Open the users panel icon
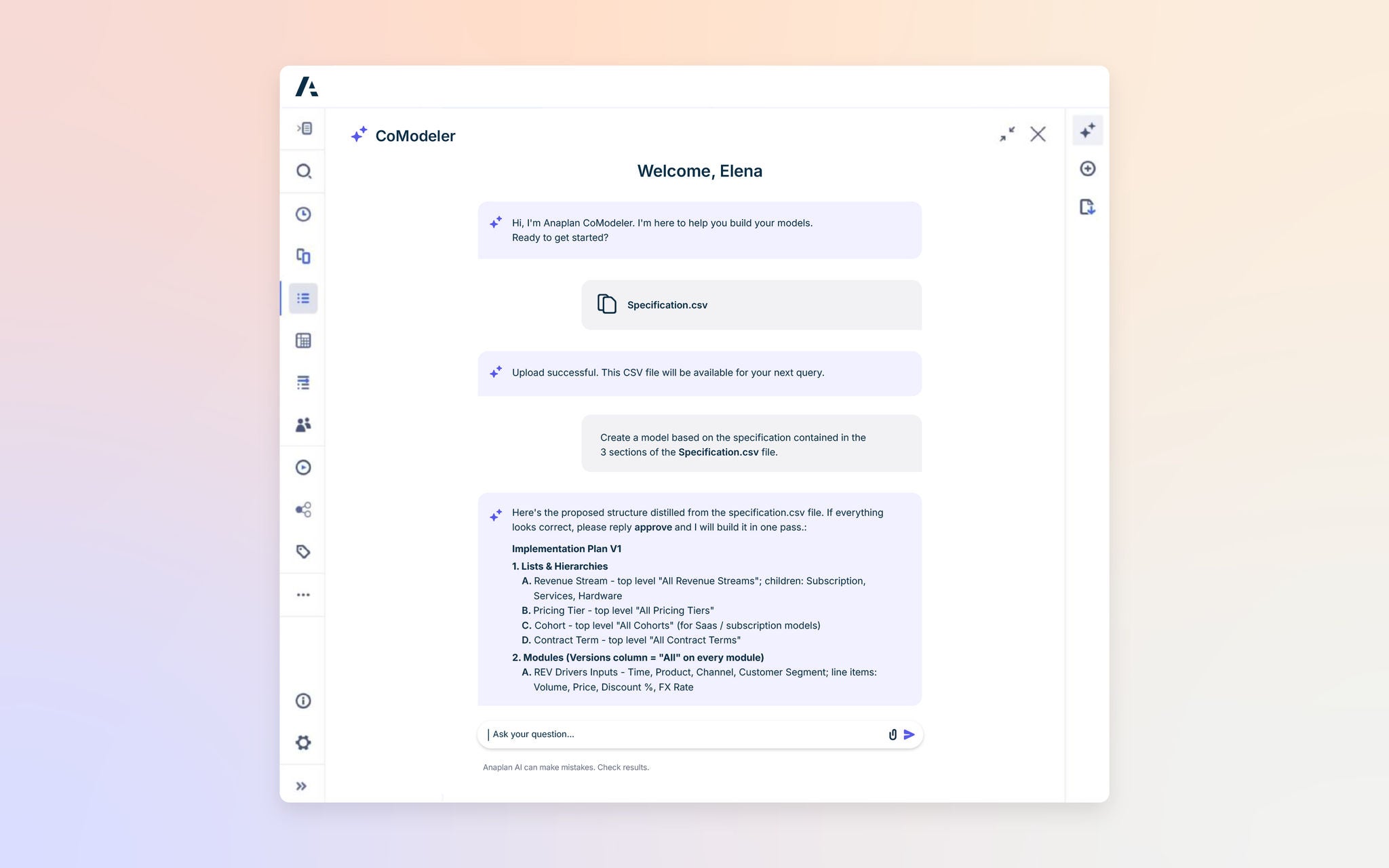This screenshot has height=868, width=1389. [x=303, y=424]
